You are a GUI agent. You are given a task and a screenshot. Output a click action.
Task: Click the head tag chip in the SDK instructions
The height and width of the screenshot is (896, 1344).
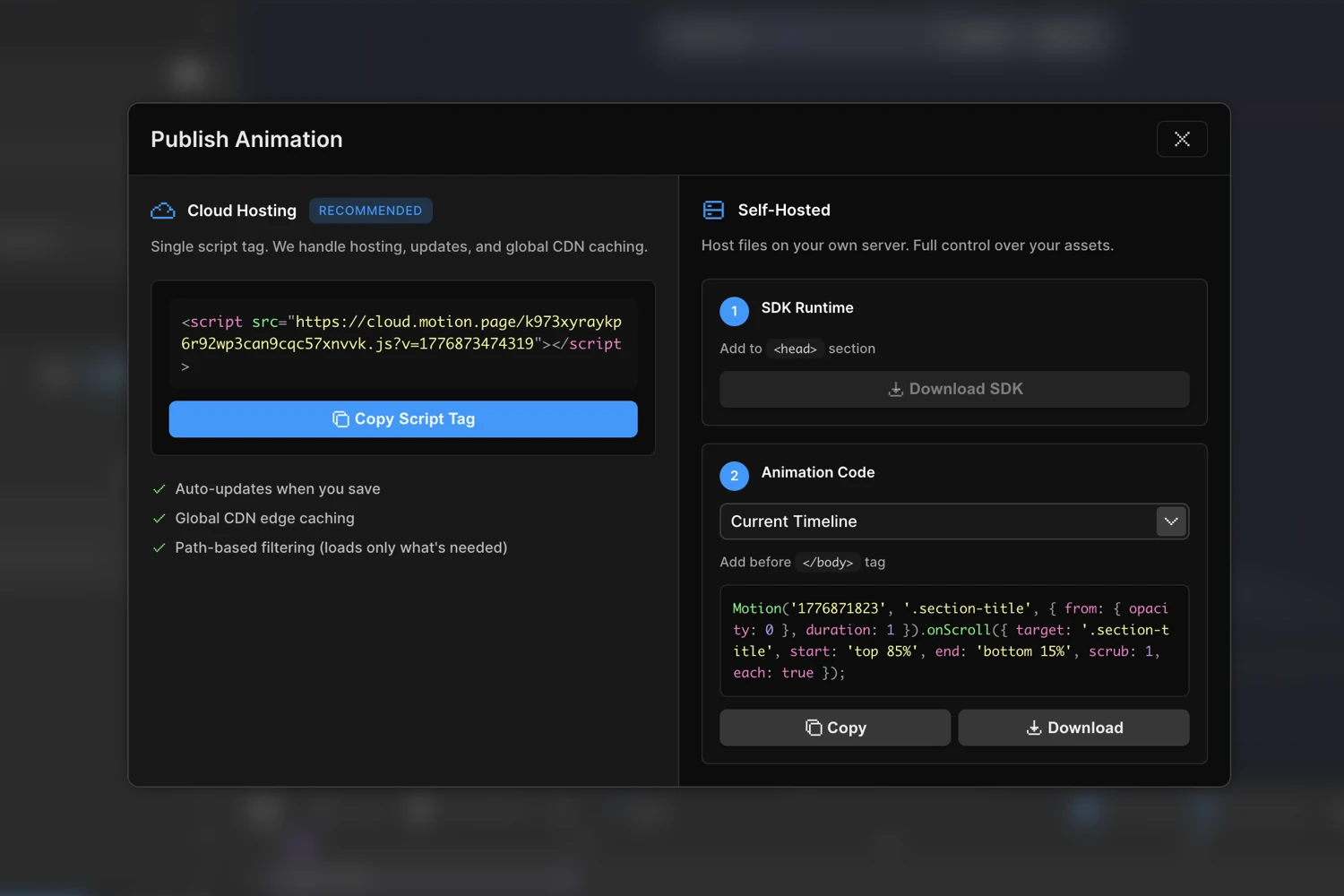pos(795,349)
